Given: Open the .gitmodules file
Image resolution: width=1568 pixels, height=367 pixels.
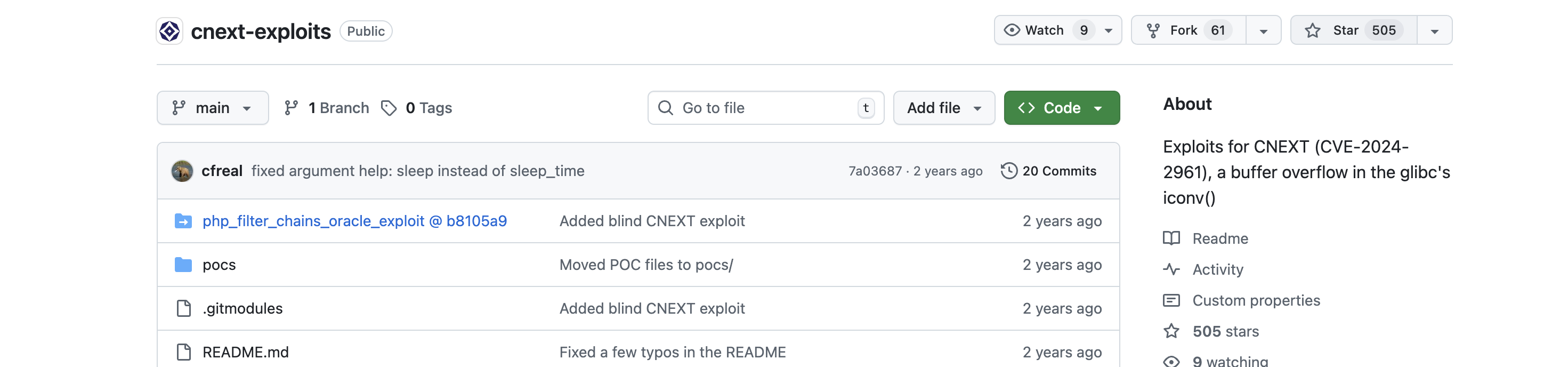Looking at the screenshot, I should [x=241, y=309].
